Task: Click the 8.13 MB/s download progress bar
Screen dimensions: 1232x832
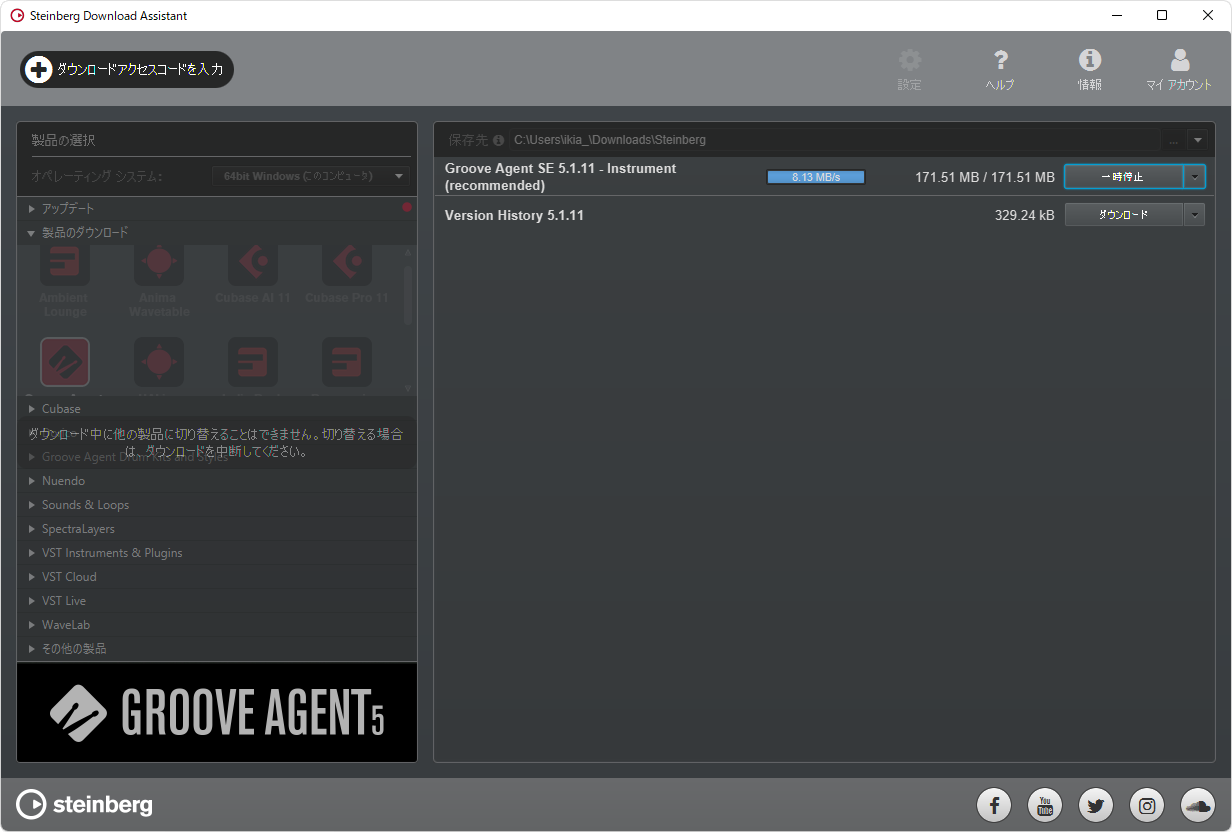Action: 816,177
